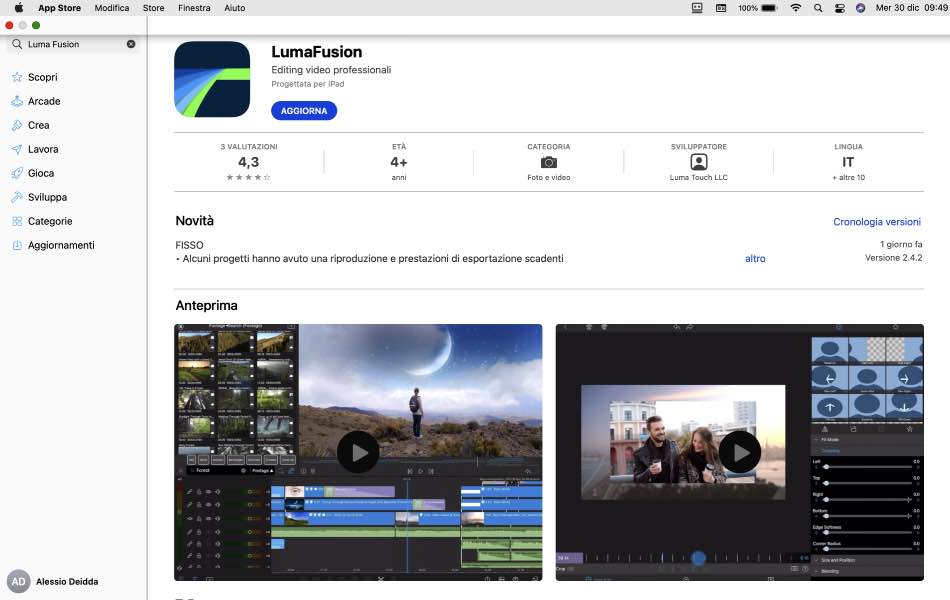Viewport: 950px width, 600px height.
Task: Clear the Luma Fusion search field
Action: [x=131, y=44]
